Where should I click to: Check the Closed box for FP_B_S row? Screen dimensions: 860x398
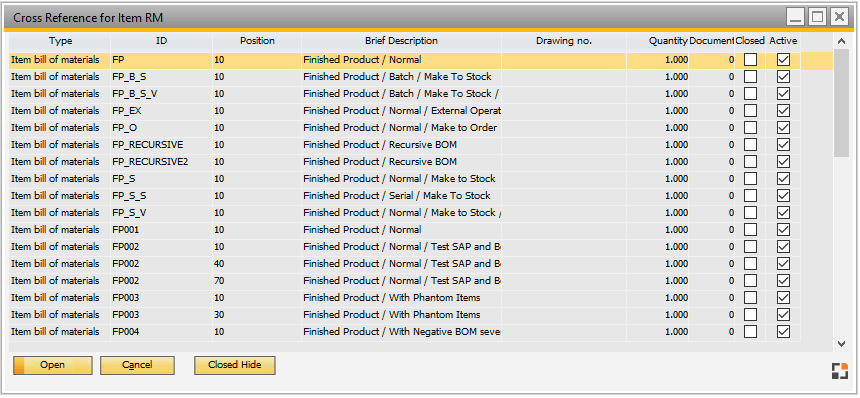750,77
